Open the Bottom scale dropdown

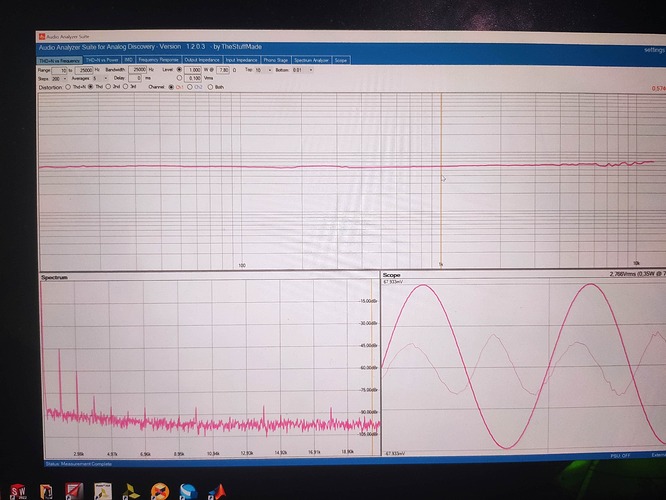click(x=303, y=70)
